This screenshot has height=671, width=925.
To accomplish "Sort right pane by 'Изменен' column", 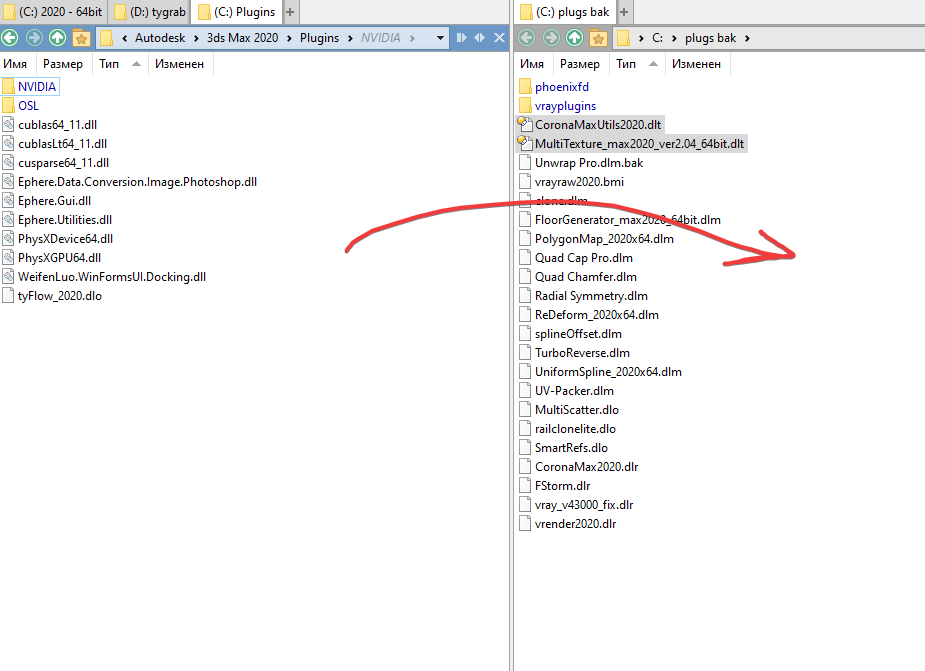I will [x=696, y=64].
